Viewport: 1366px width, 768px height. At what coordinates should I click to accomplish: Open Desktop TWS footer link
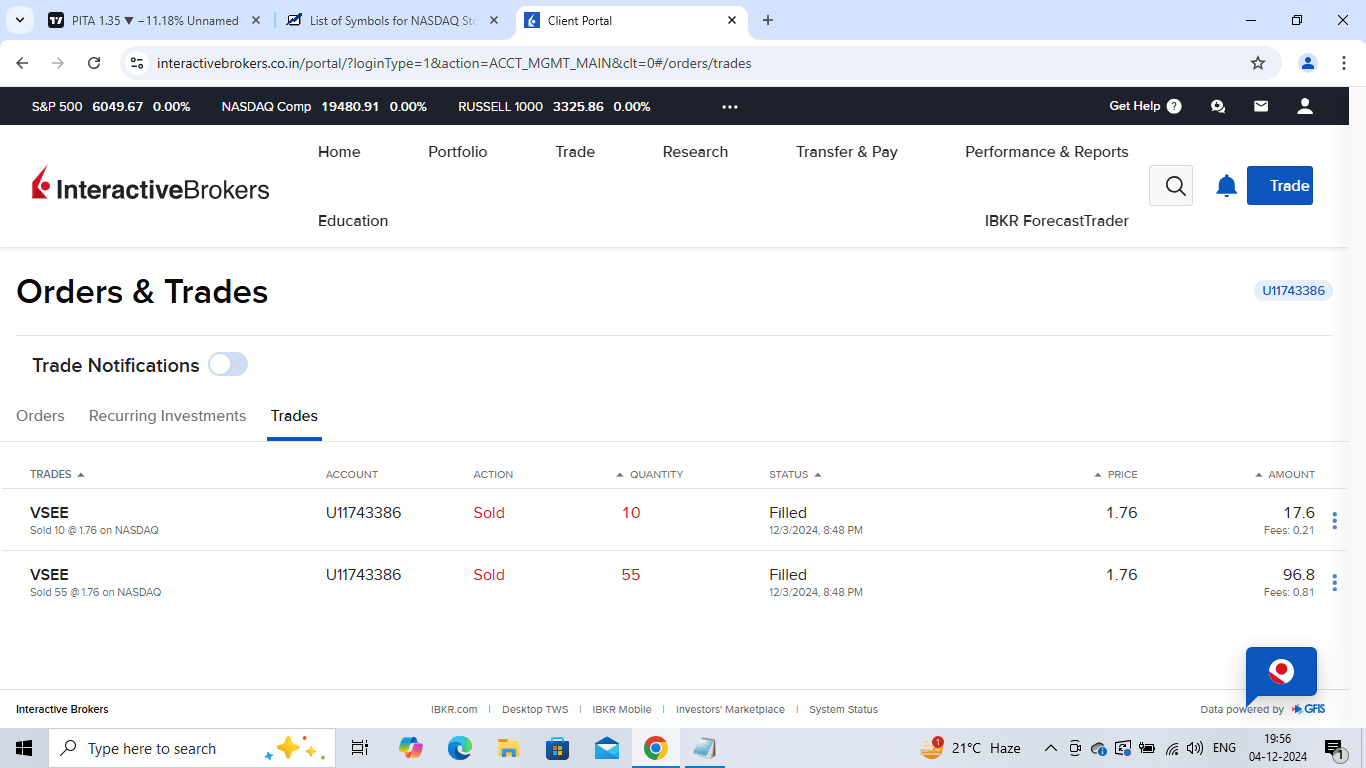click(535, 709)
